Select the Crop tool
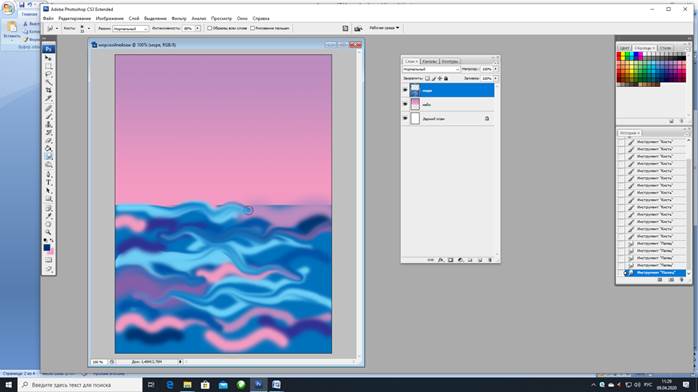This screenshot has width=698, height=392. pyautogui.click(x=49, y=90)
